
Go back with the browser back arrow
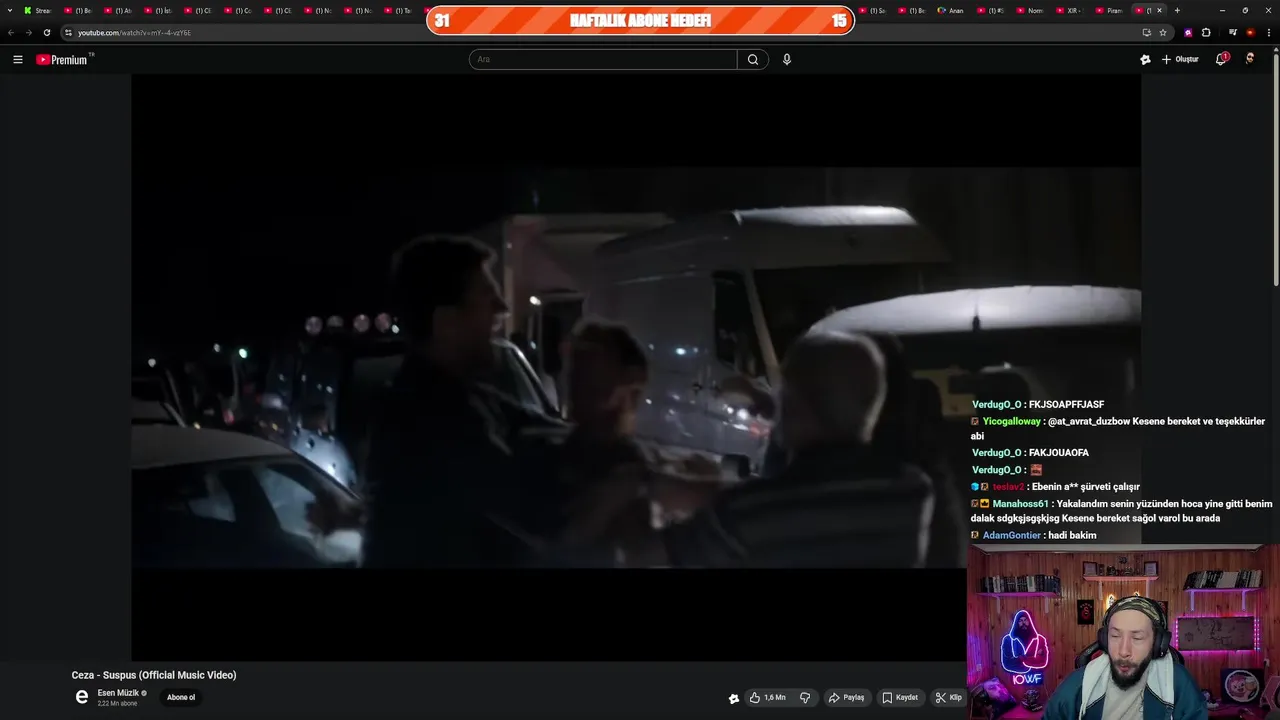click(11, 33)
